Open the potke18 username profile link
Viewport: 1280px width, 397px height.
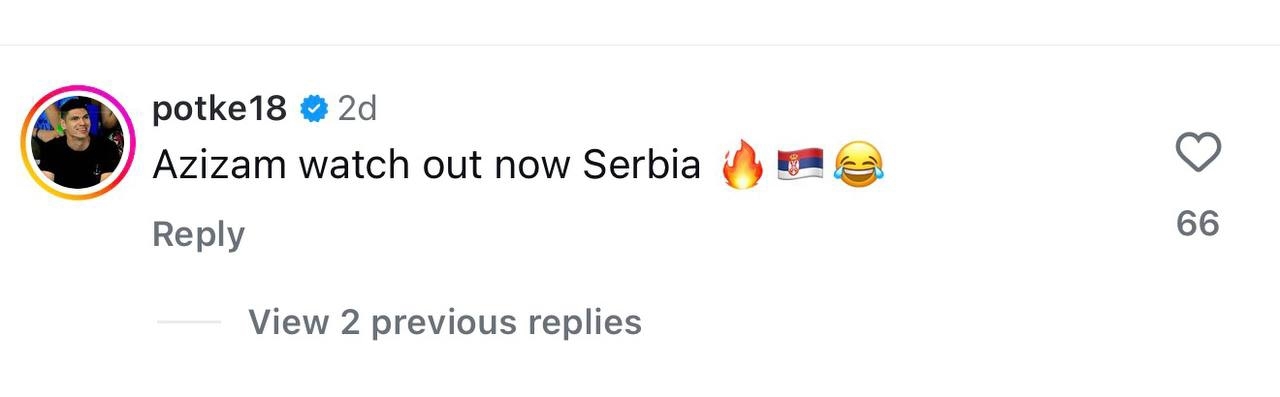coord(219,108)
